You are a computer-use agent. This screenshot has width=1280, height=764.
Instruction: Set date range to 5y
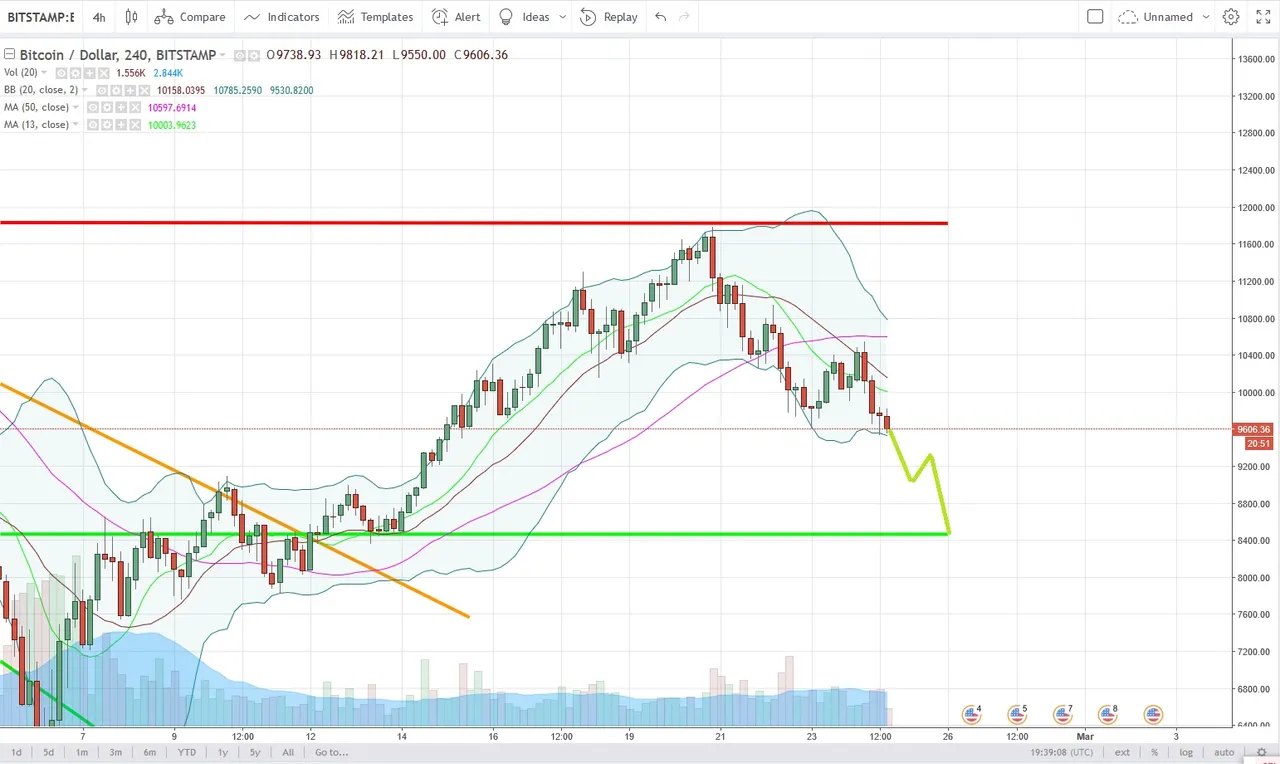255,752
